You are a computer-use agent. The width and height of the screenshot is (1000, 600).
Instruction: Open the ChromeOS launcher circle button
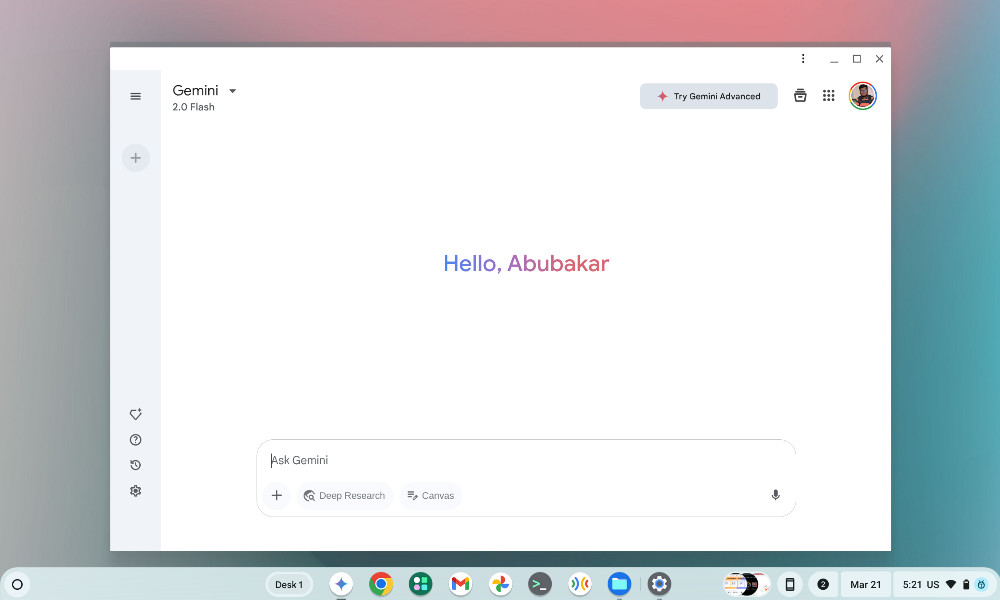coord(17,584)
